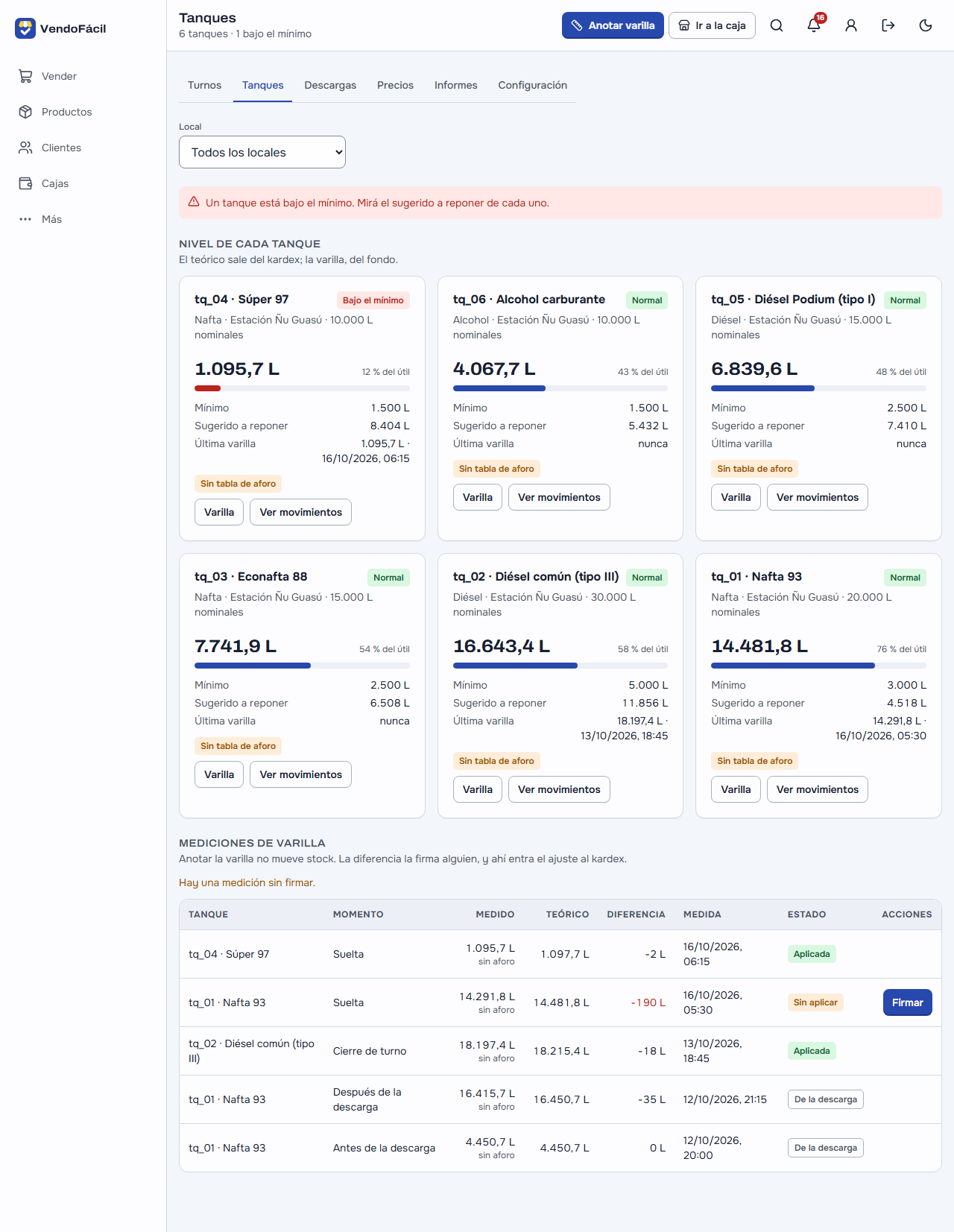Open Productos from the sidebar box icon
The image size is (954, 1232).
click(25, 112)
